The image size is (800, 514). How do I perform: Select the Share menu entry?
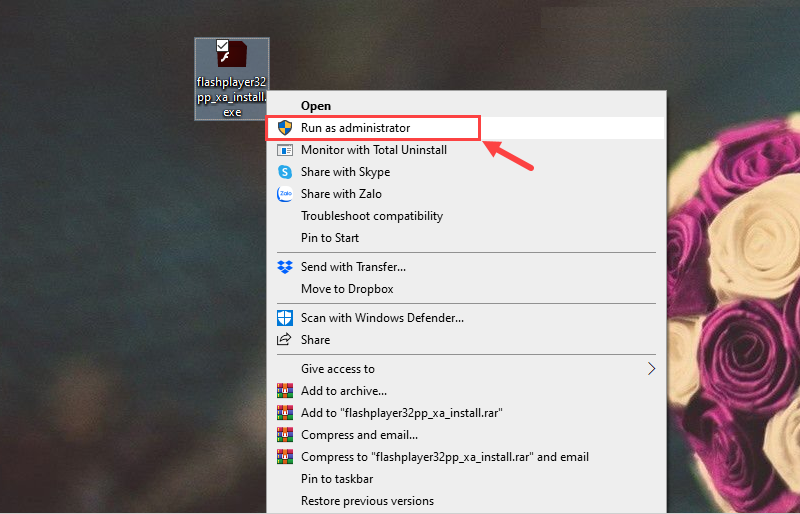(466, 339)
